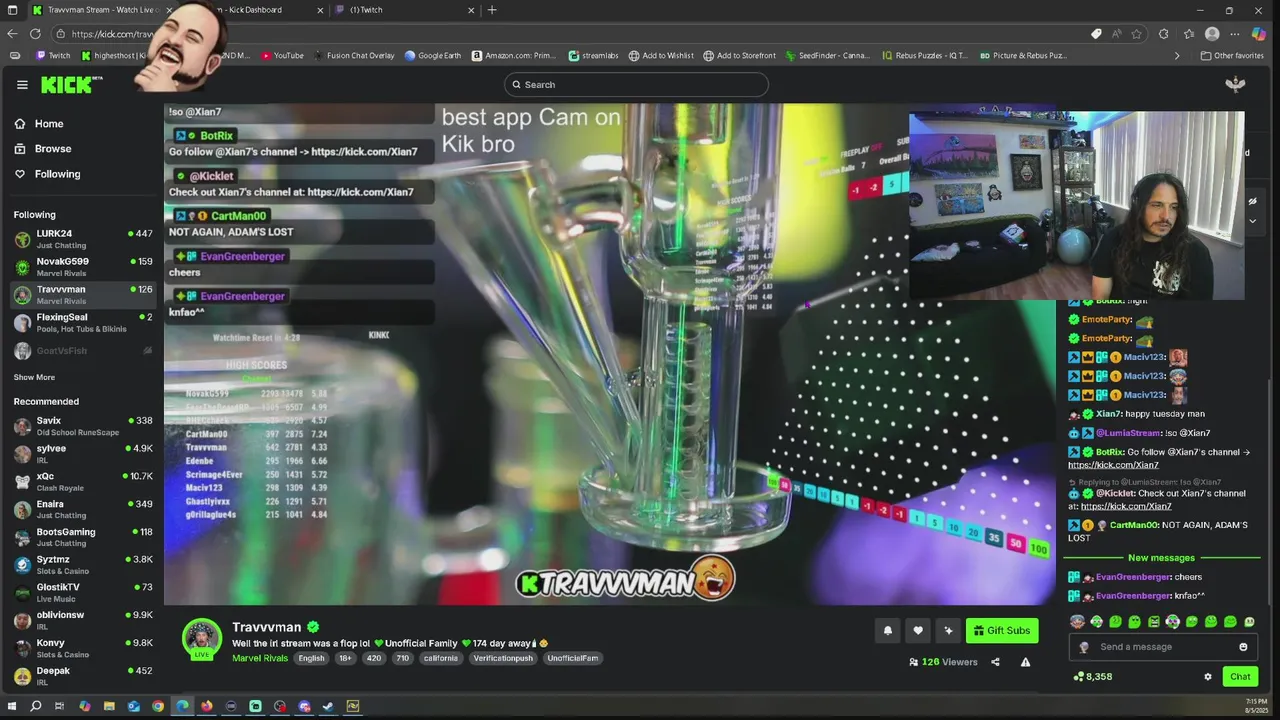Click the 18+ tag
The width and height of the screenshot is (1280, 720).
[345, 658]
